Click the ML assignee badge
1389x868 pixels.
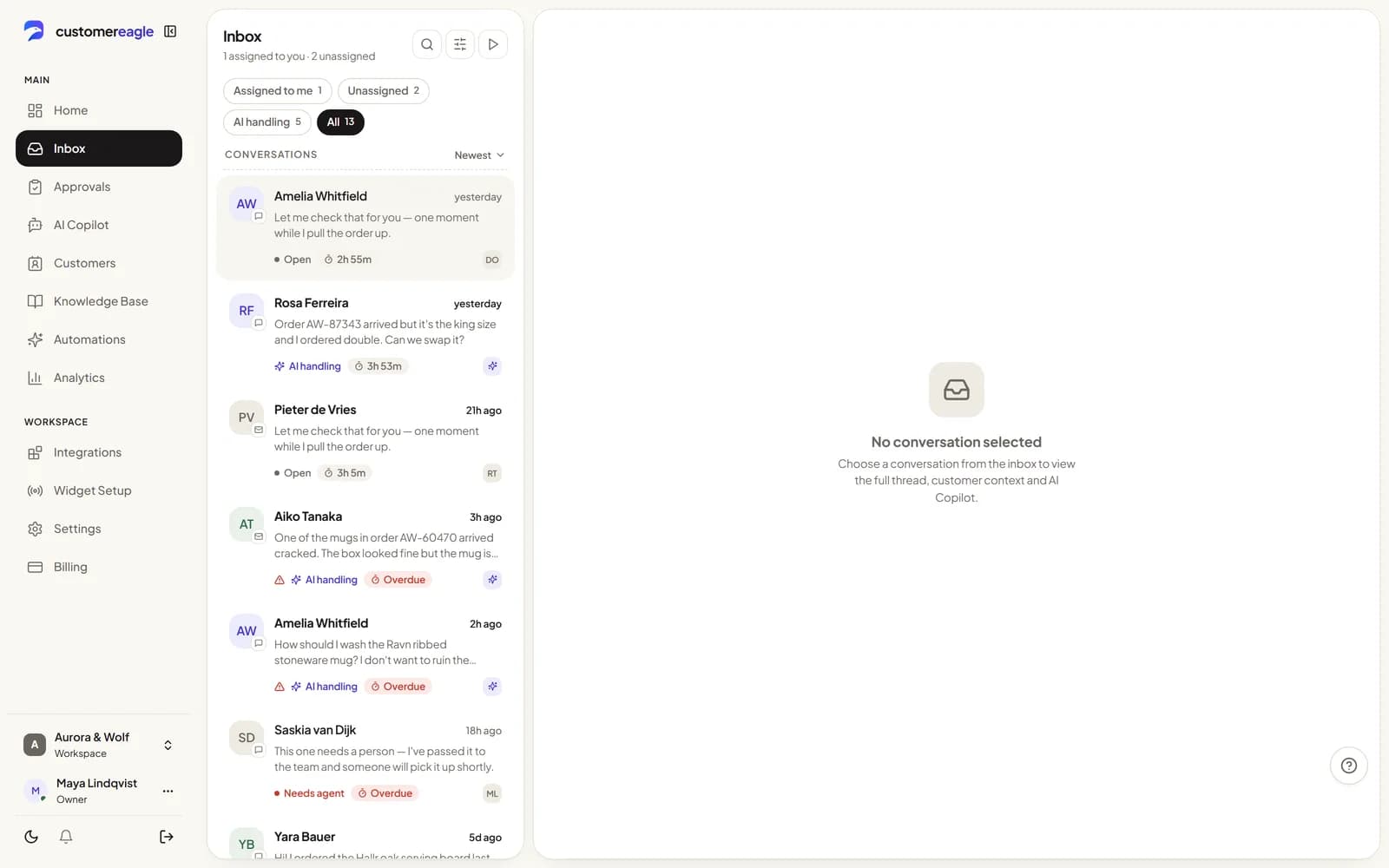(x=492, y=793)
